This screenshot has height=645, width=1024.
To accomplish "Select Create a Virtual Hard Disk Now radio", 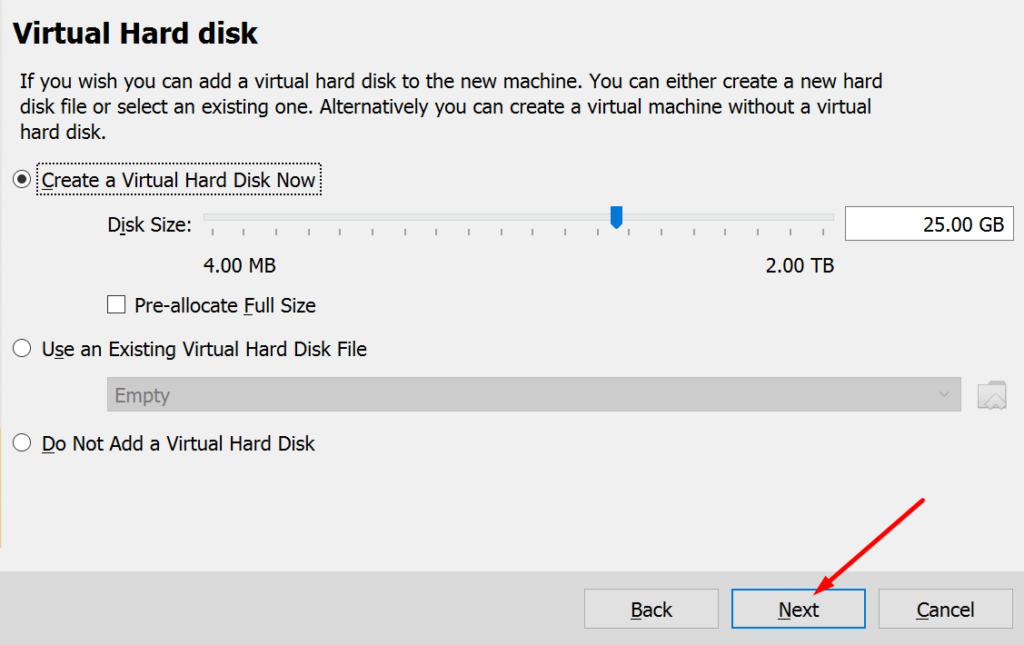I will [x=22, y=179].
